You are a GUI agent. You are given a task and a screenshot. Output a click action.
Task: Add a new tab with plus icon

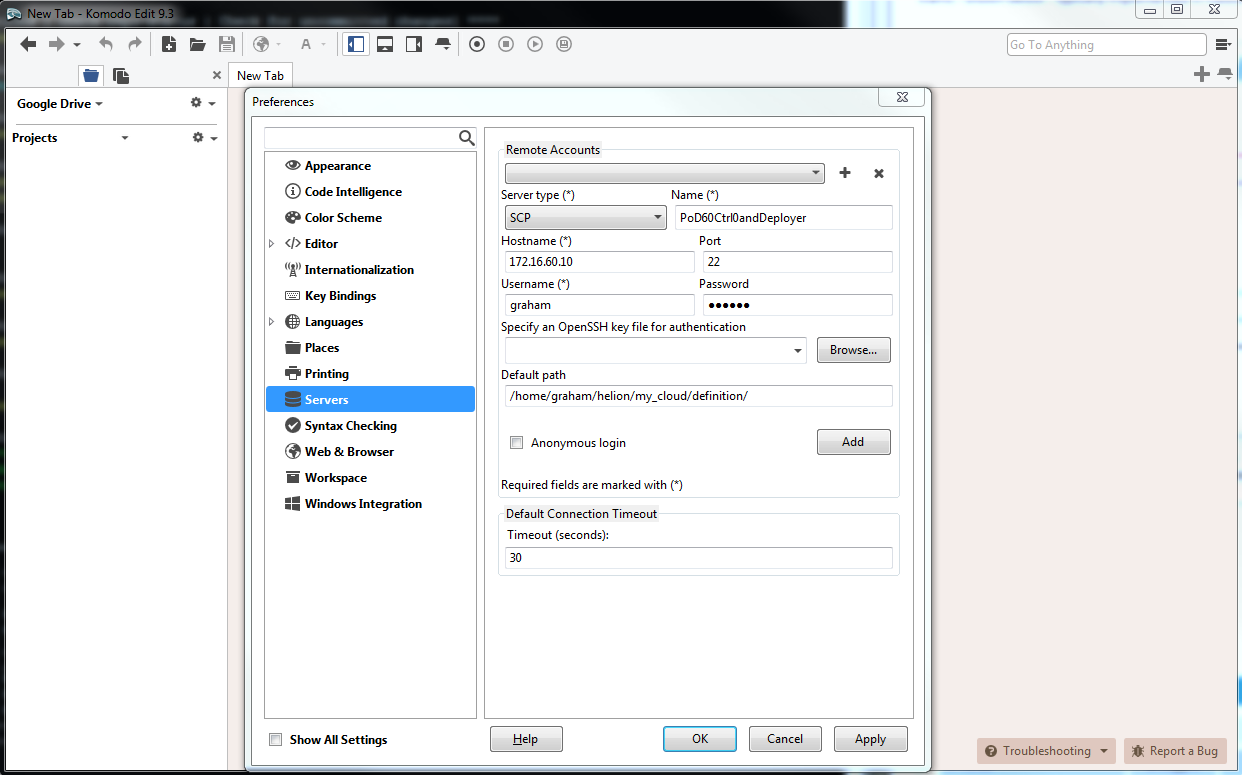(x=1202, y=74)
